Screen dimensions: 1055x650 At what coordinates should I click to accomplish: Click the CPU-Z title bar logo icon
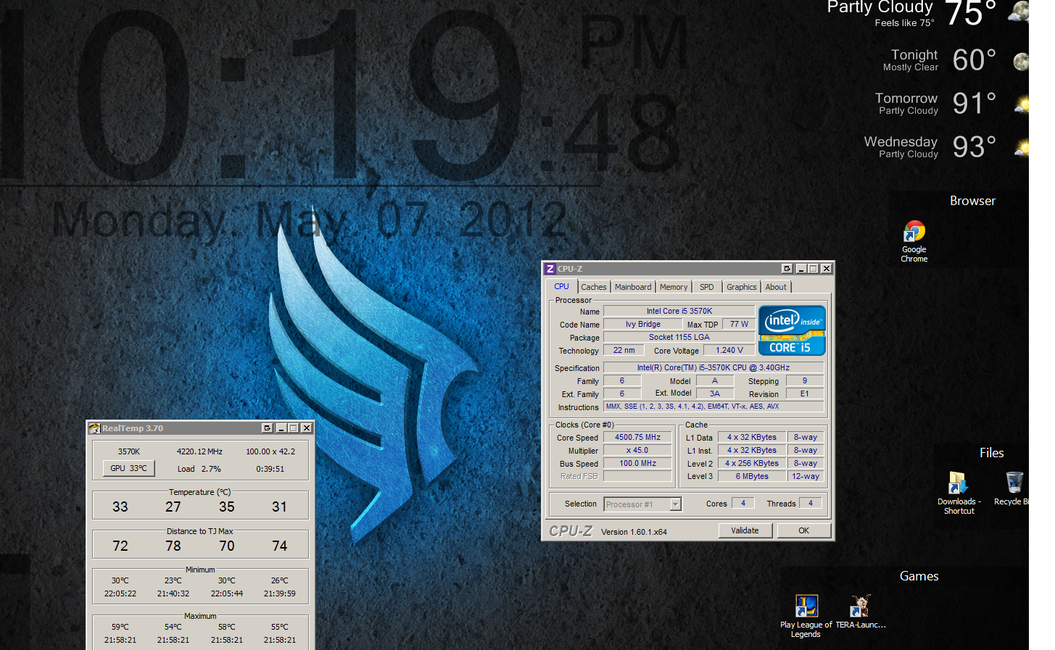point(550,269)
